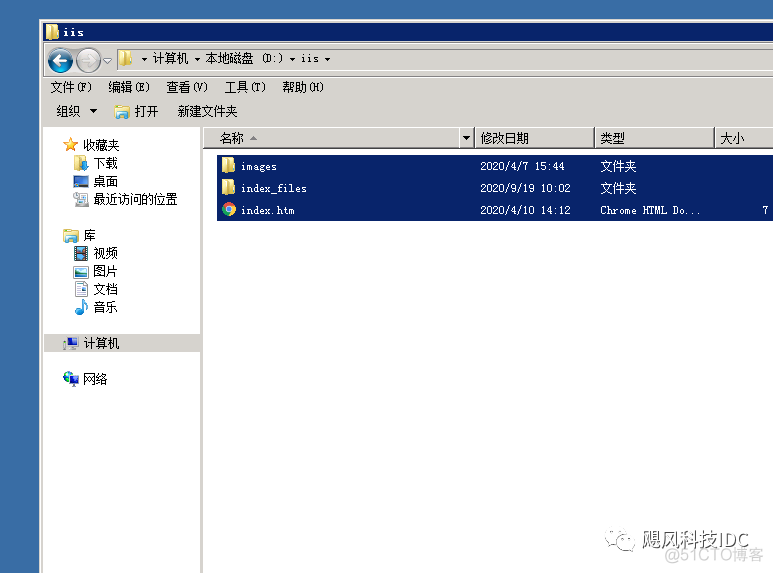Select the index_files folder name
This screenshot has height=573, width=773.
click(x=274, y=188)
